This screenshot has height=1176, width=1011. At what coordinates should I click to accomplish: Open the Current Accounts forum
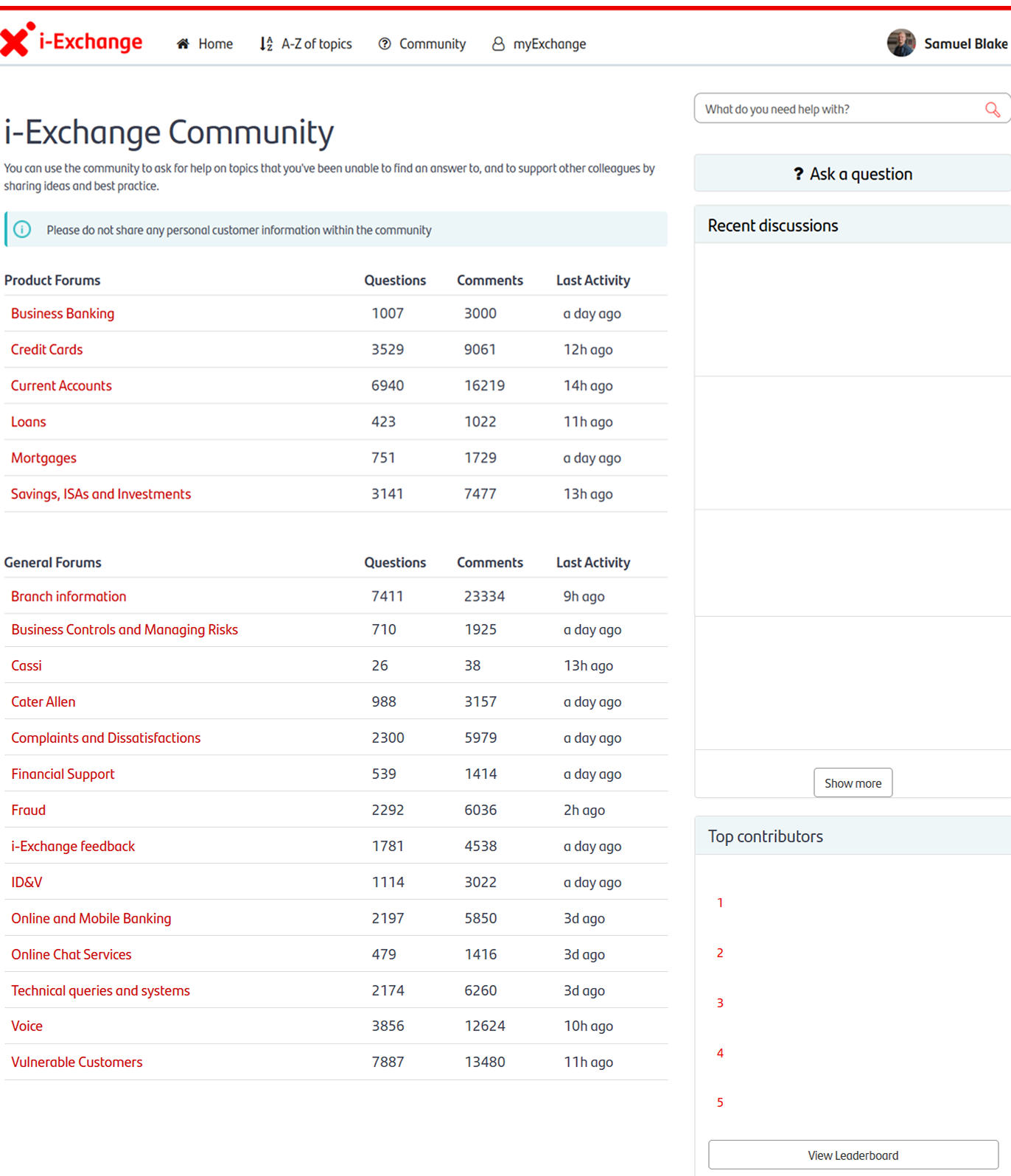click(x=61, y=386)
